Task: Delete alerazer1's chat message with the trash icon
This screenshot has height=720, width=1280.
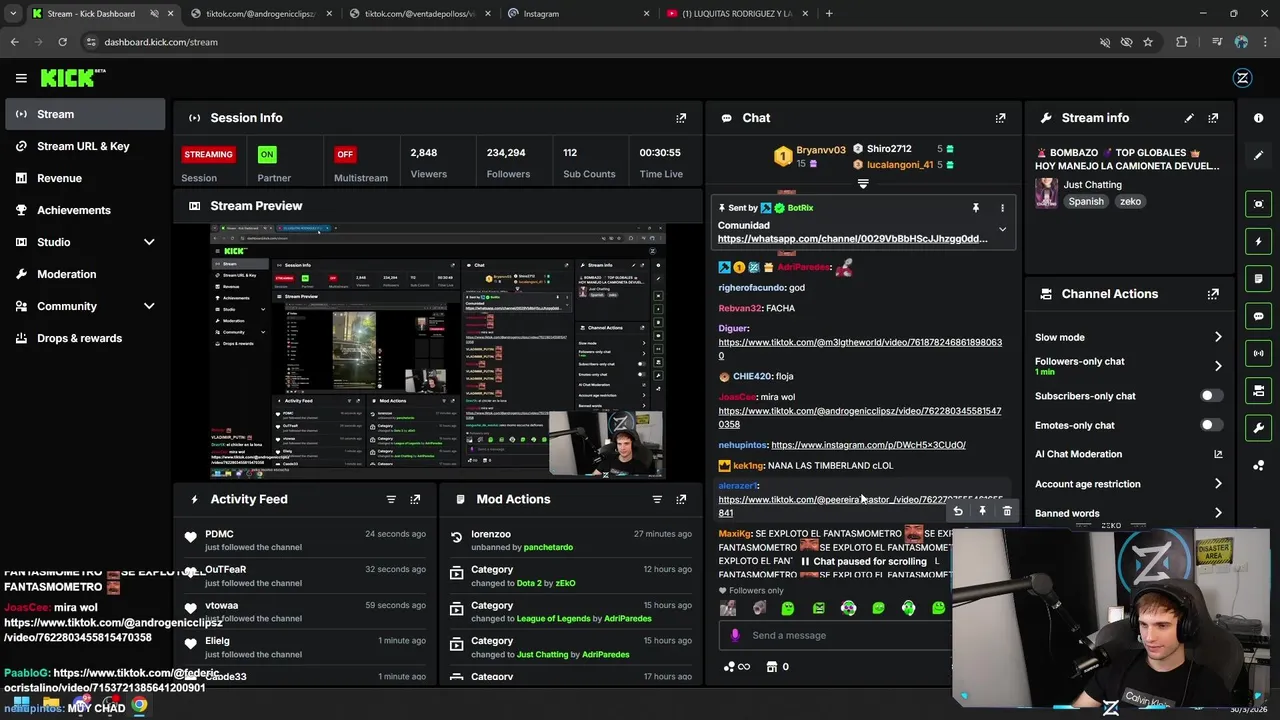Action: [1007, 511]
